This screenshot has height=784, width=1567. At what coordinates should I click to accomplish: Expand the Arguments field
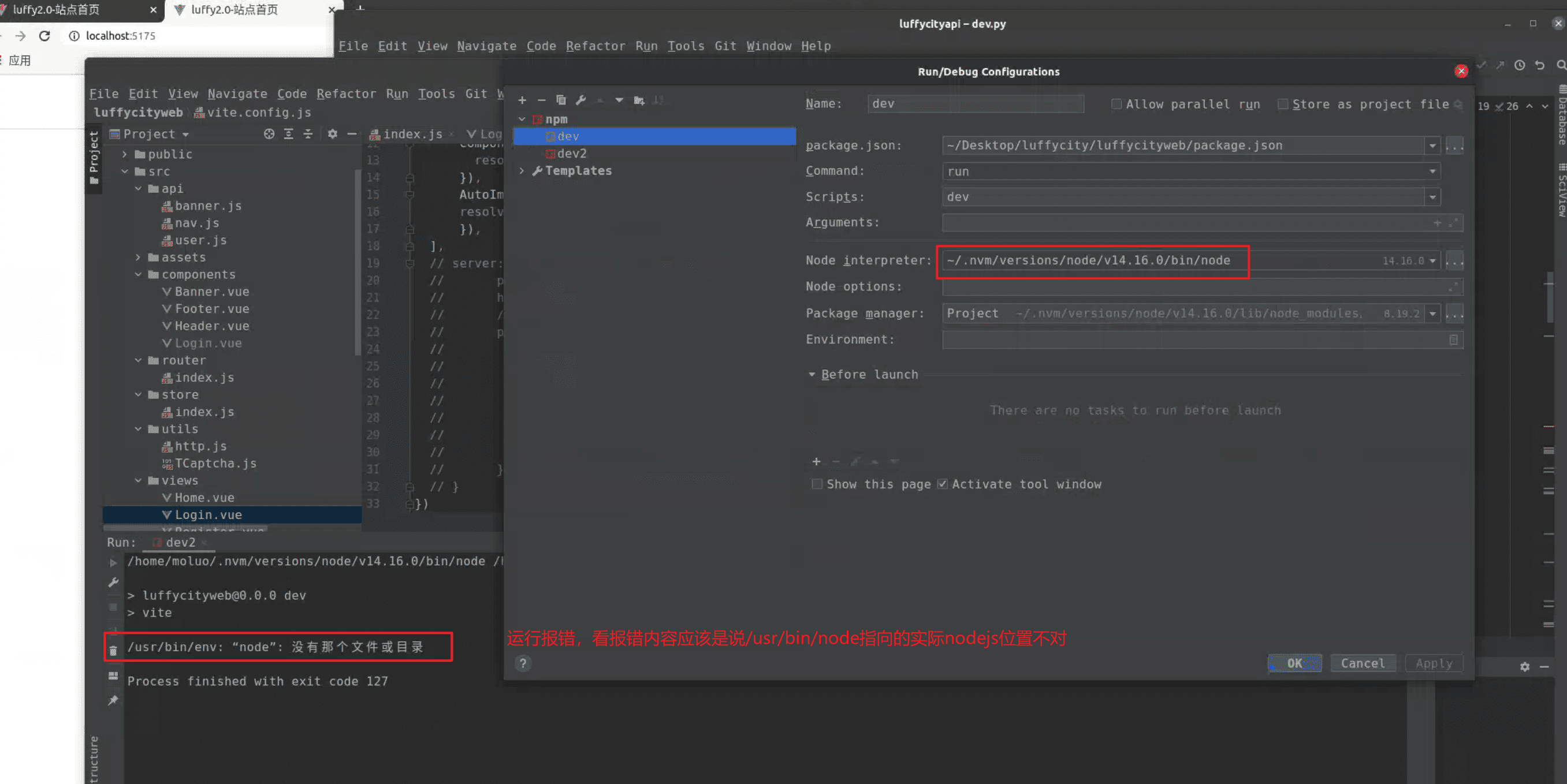[1453, 223]
